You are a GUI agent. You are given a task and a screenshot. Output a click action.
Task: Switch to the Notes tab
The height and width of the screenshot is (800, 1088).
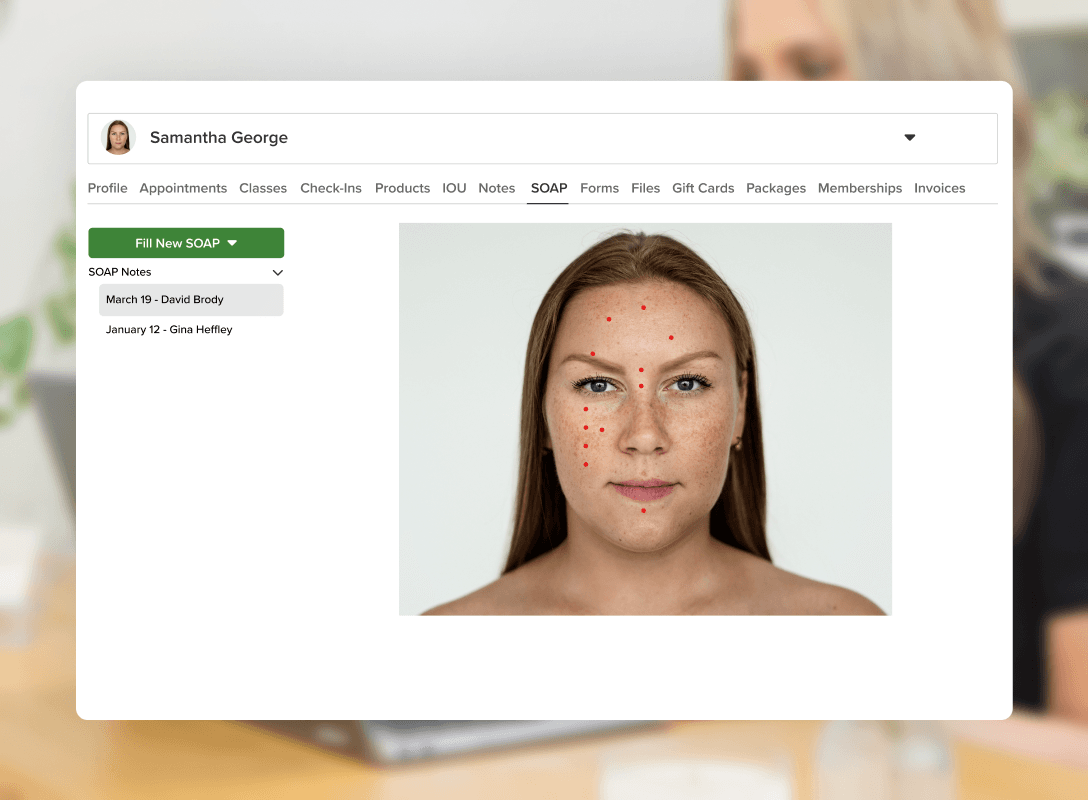click(496, 188)
